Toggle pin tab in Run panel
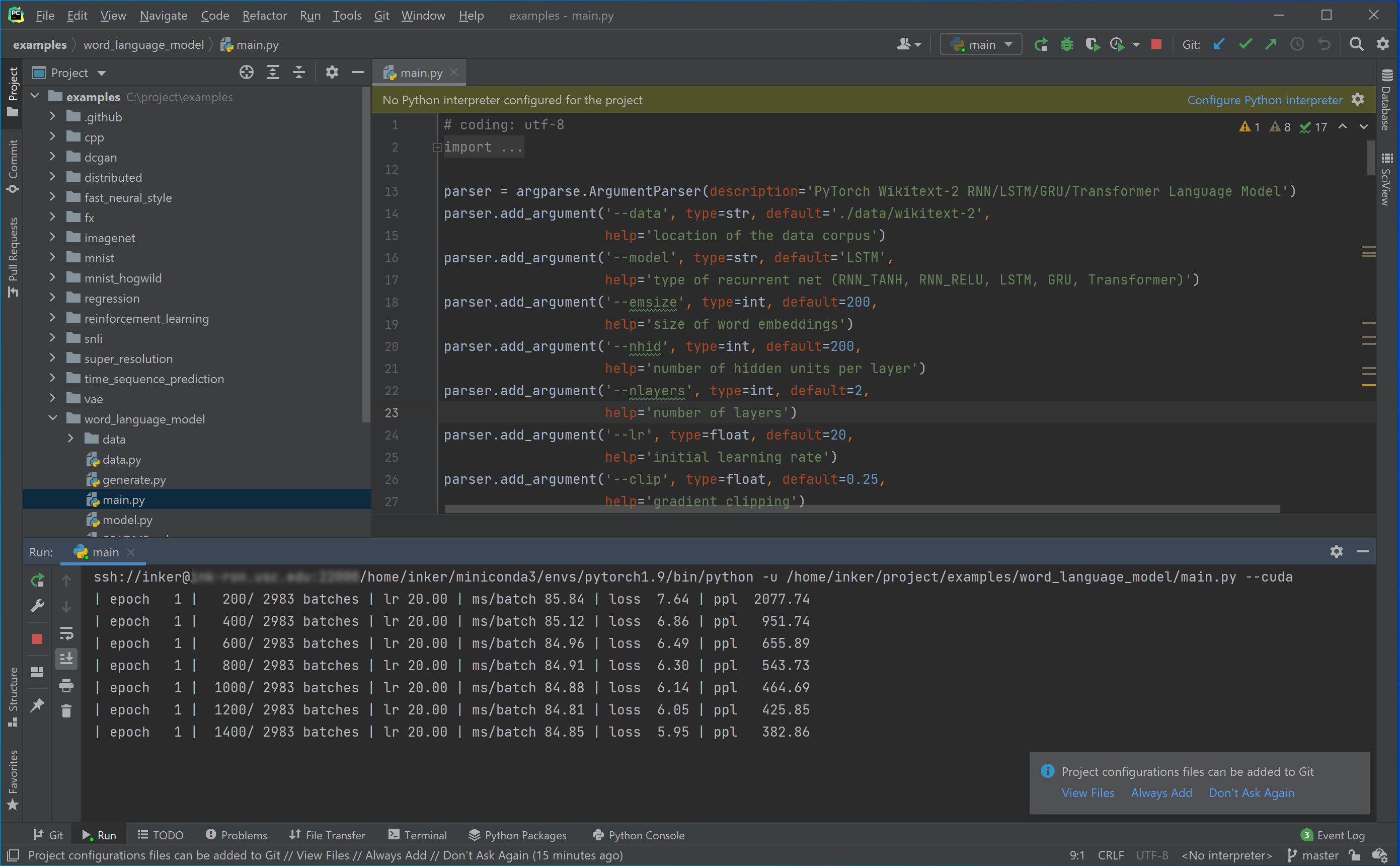1400x866 pixels. (37, 705)
